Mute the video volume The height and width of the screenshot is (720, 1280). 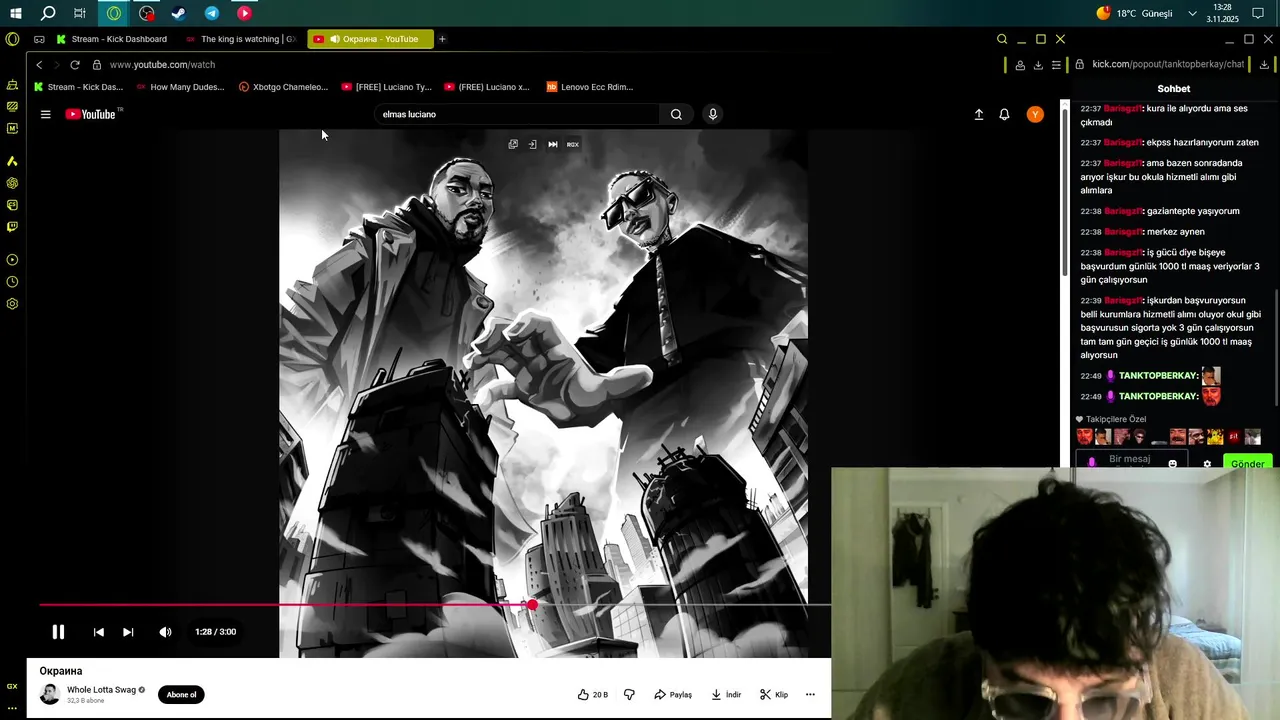166,632
